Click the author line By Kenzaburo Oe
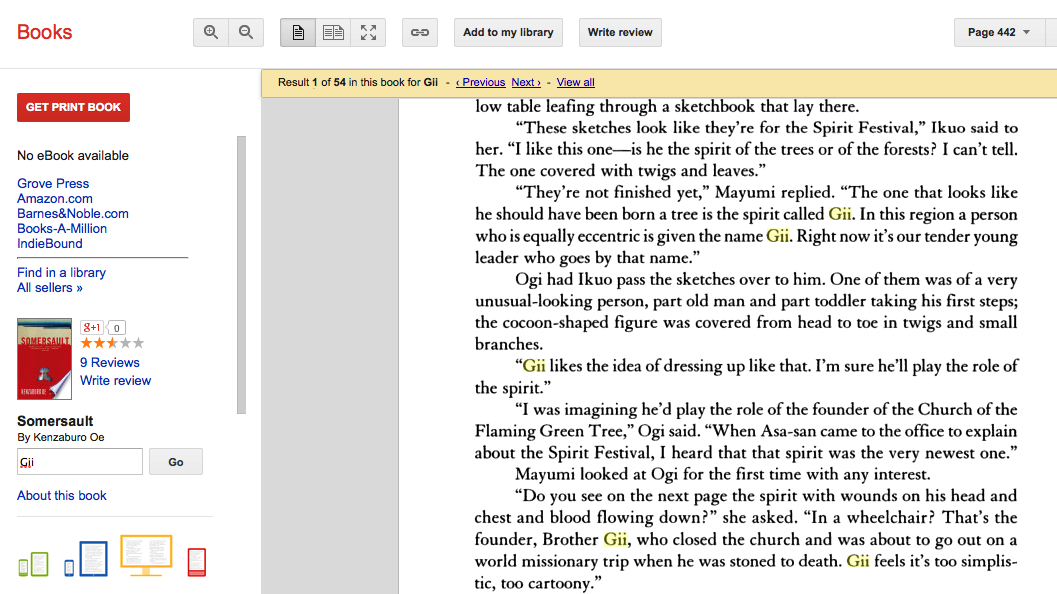This screenshot has width=1057, height=594. pos(61,437)
